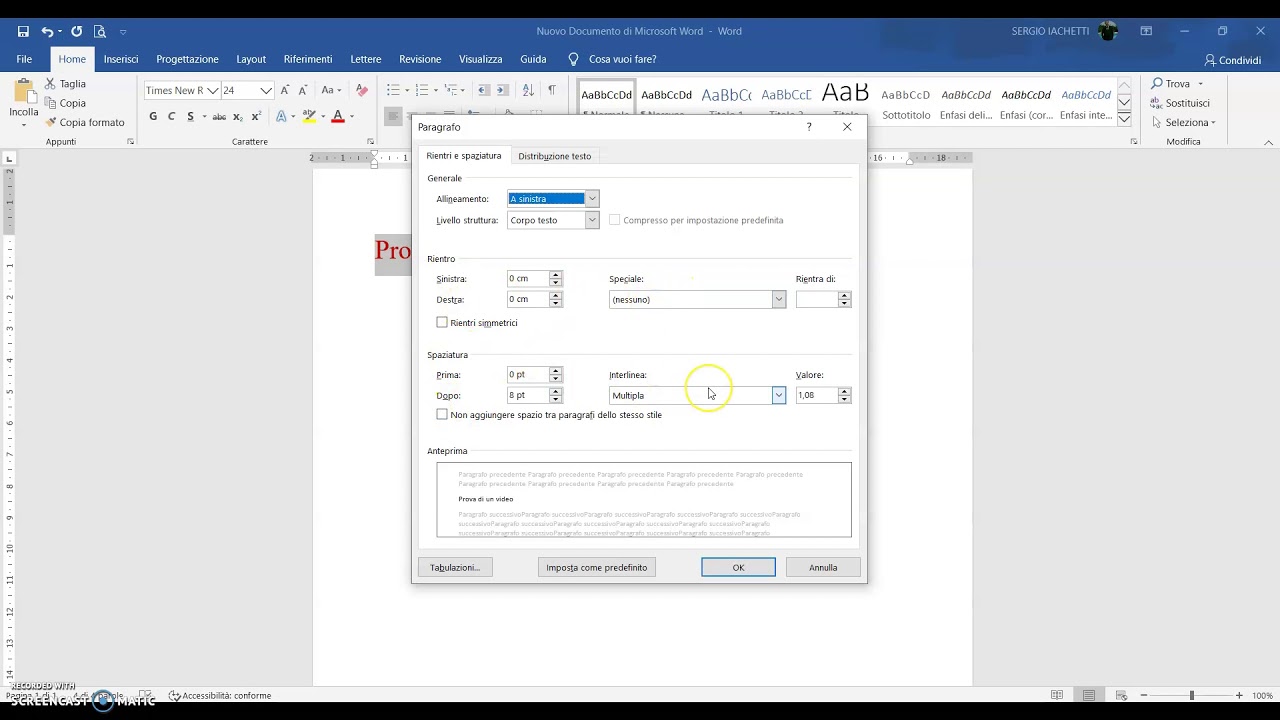The height and width of the screenshot is (720, 1280).
Task: Open the Speciale indent dropdown
Action: [x=778, y=300]
